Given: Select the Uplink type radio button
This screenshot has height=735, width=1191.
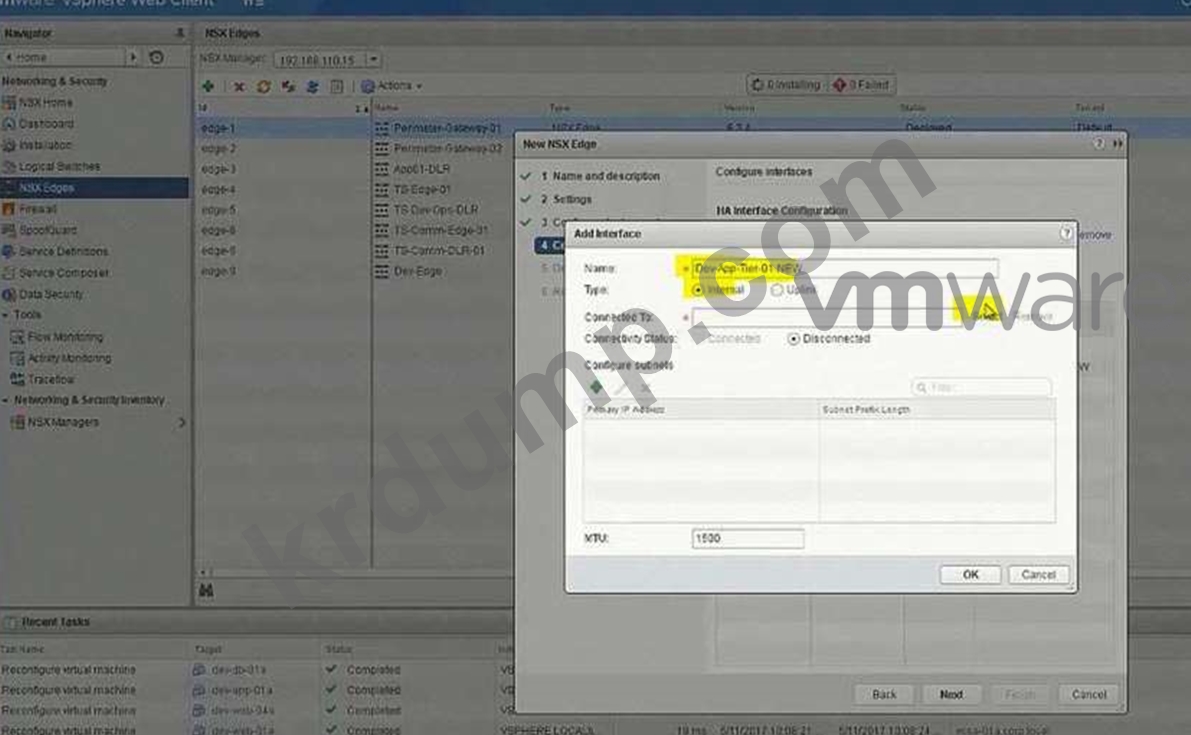Looking at the screenshot, I should pos(777,290).
